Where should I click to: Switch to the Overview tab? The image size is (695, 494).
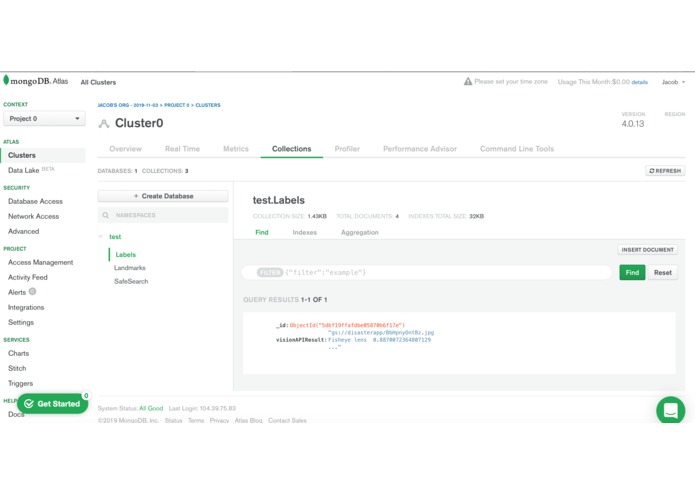pos(125,149)
